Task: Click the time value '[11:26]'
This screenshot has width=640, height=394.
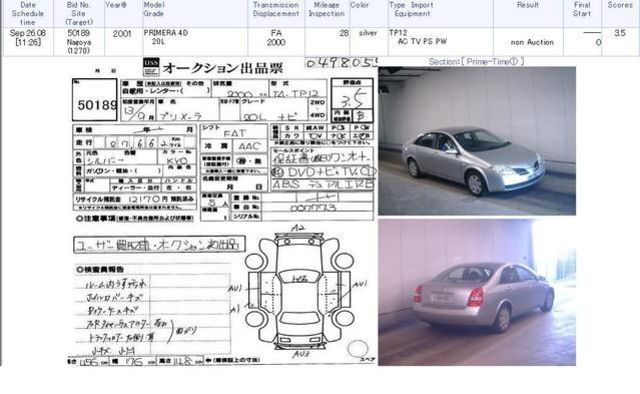Action: 28,42
